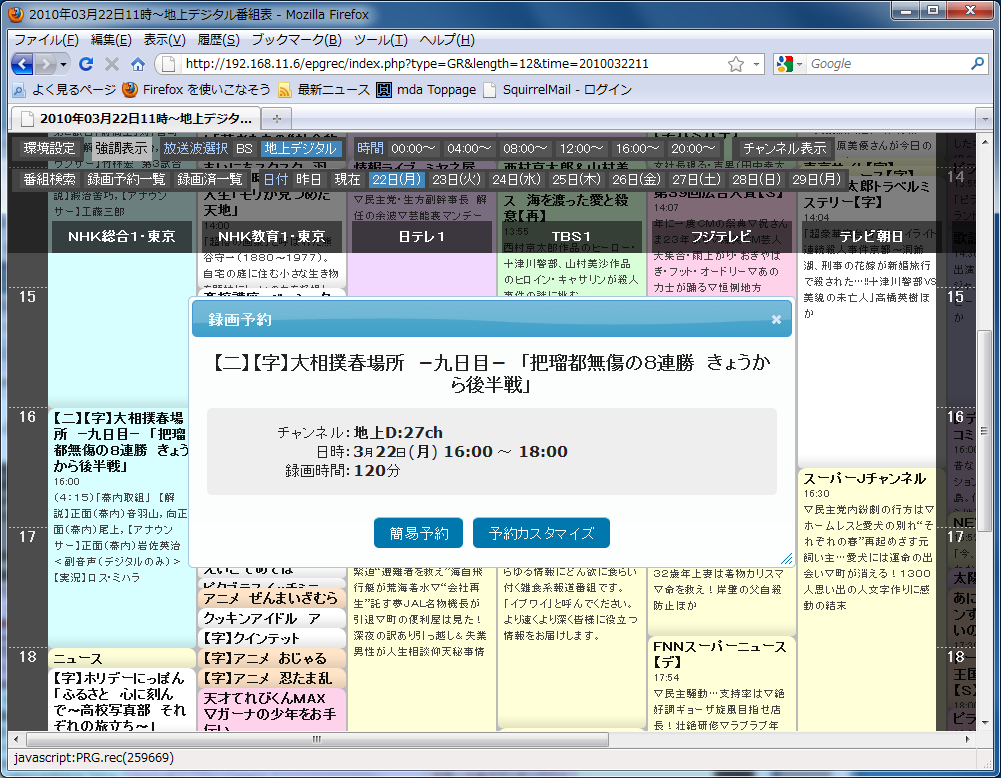
Task: Jump to the 08:00~ time slot
Action: (x=525, y=149)
